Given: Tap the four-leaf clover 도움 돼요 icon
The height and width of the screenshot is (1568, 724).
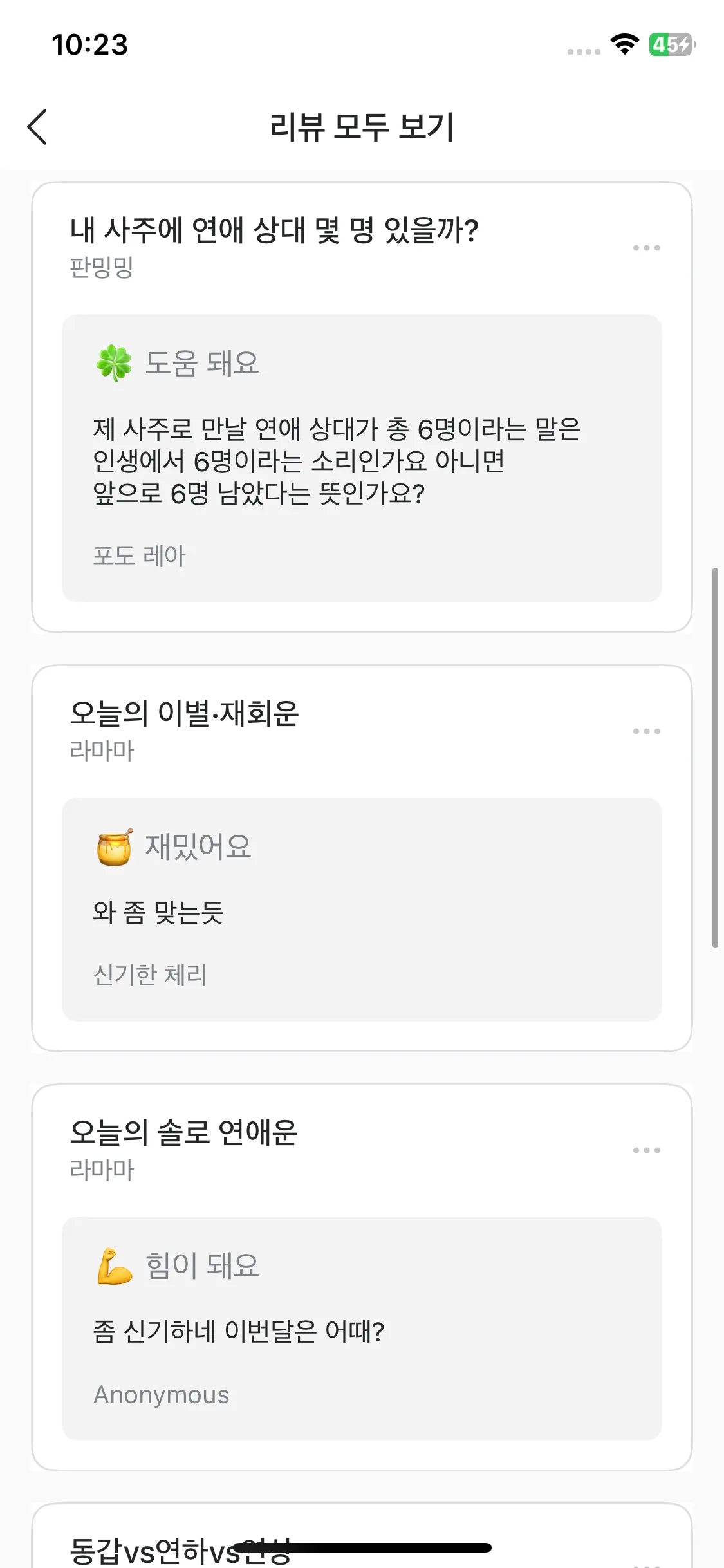Looking at the screenshot, I should point(114,363).
